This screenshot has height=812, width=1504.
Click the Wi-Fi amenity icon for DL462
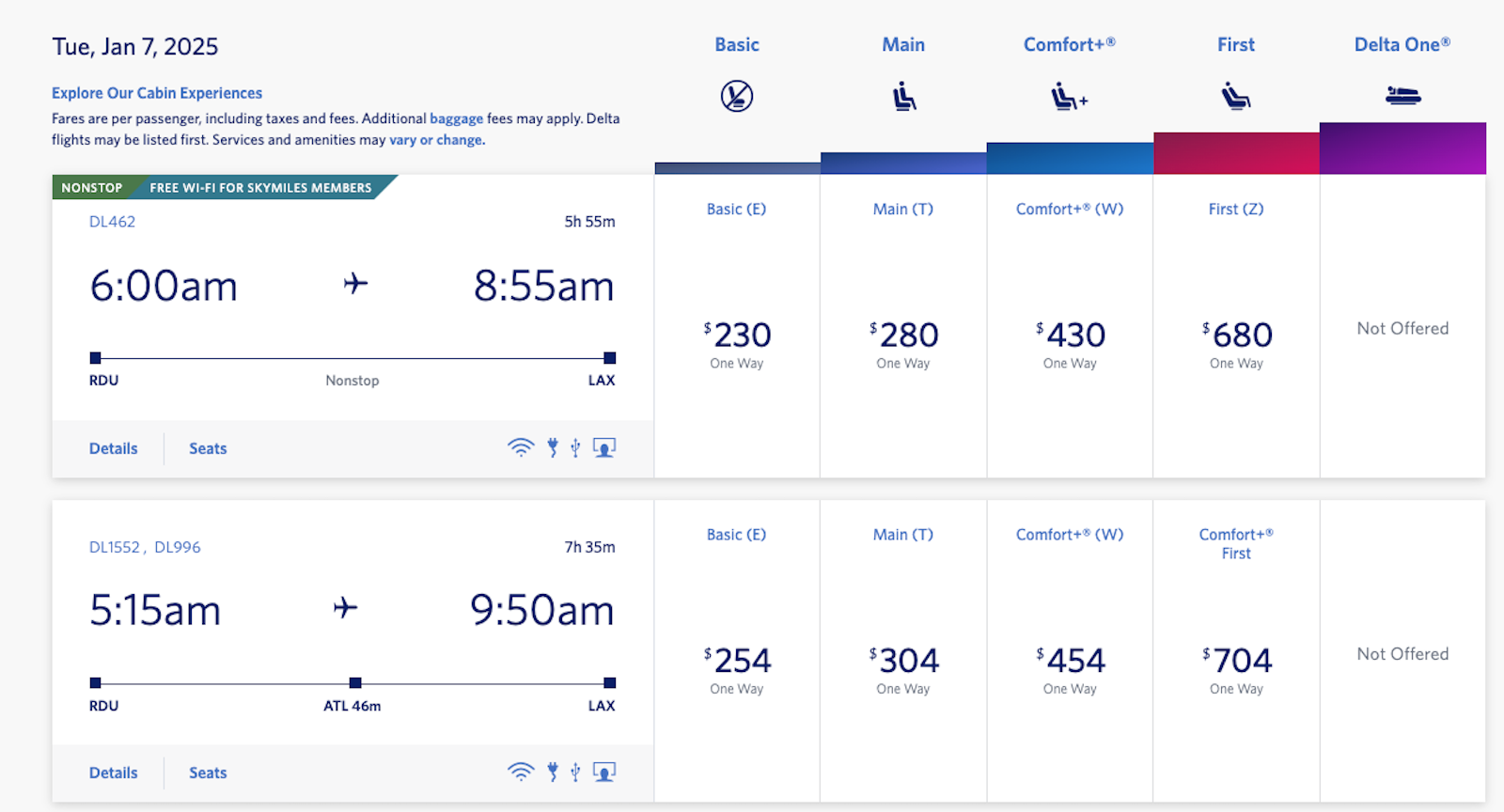point(520,447)
